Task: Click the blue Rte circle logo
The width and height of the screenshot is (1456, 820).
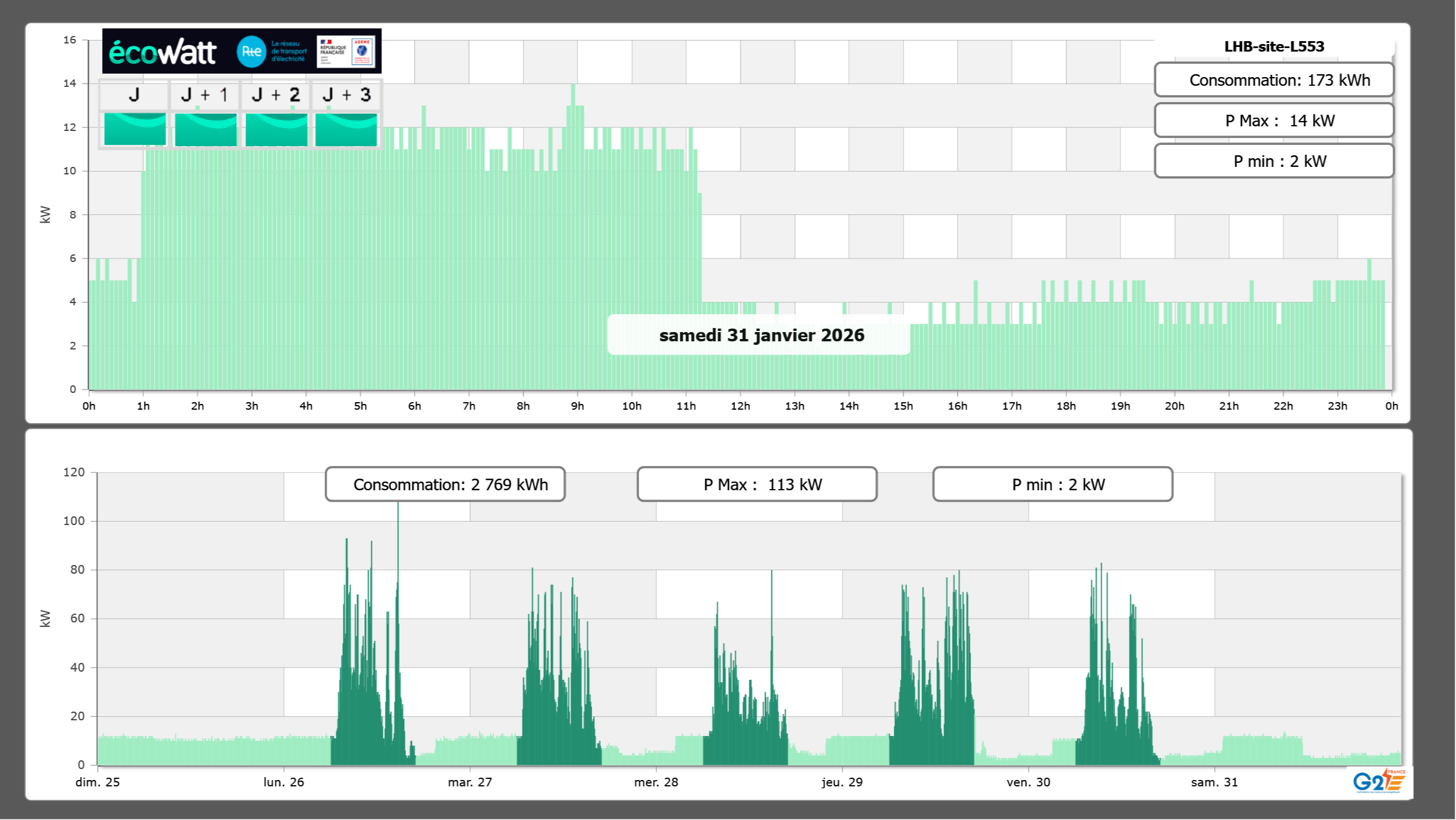Action: click(251, 52)
